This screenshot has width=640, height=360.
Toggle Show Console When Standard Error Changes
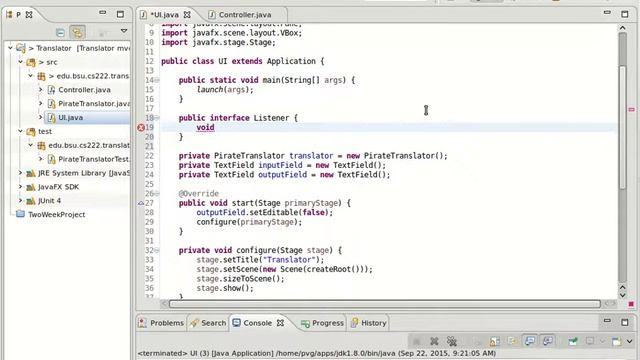point(548,340)
